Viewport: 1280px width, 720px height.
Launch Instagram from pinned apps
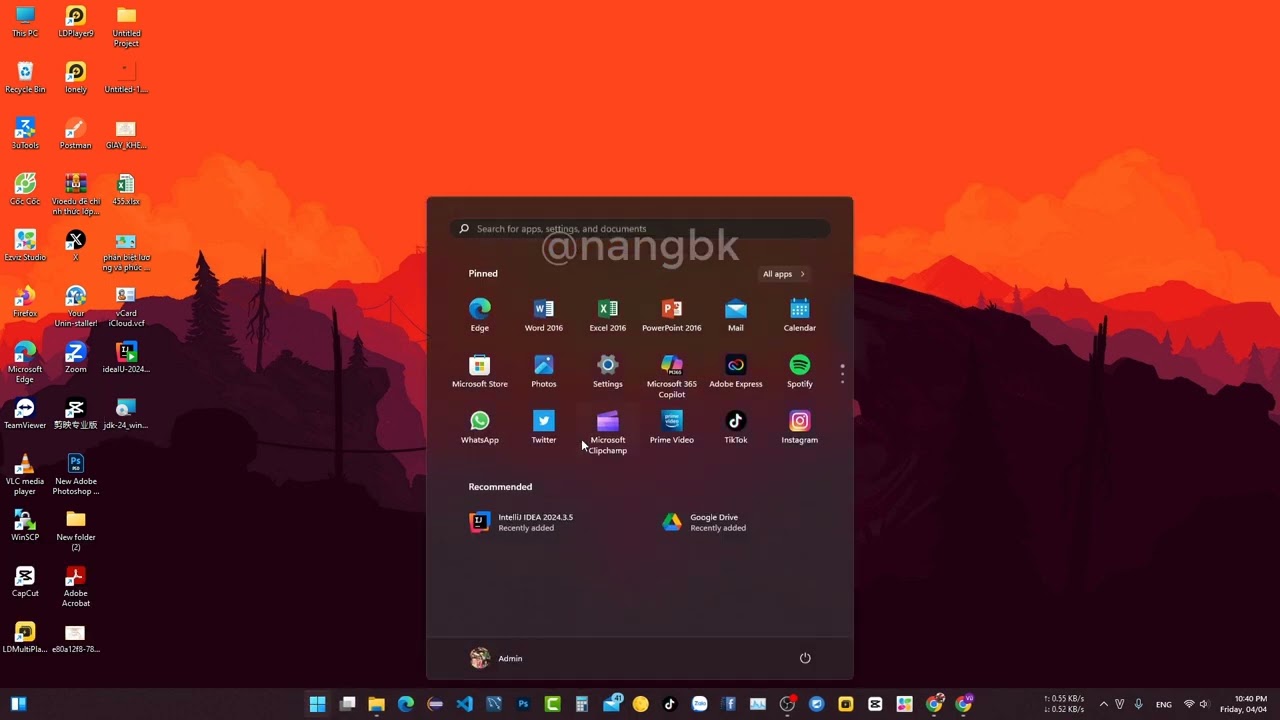tap(800, 426)
